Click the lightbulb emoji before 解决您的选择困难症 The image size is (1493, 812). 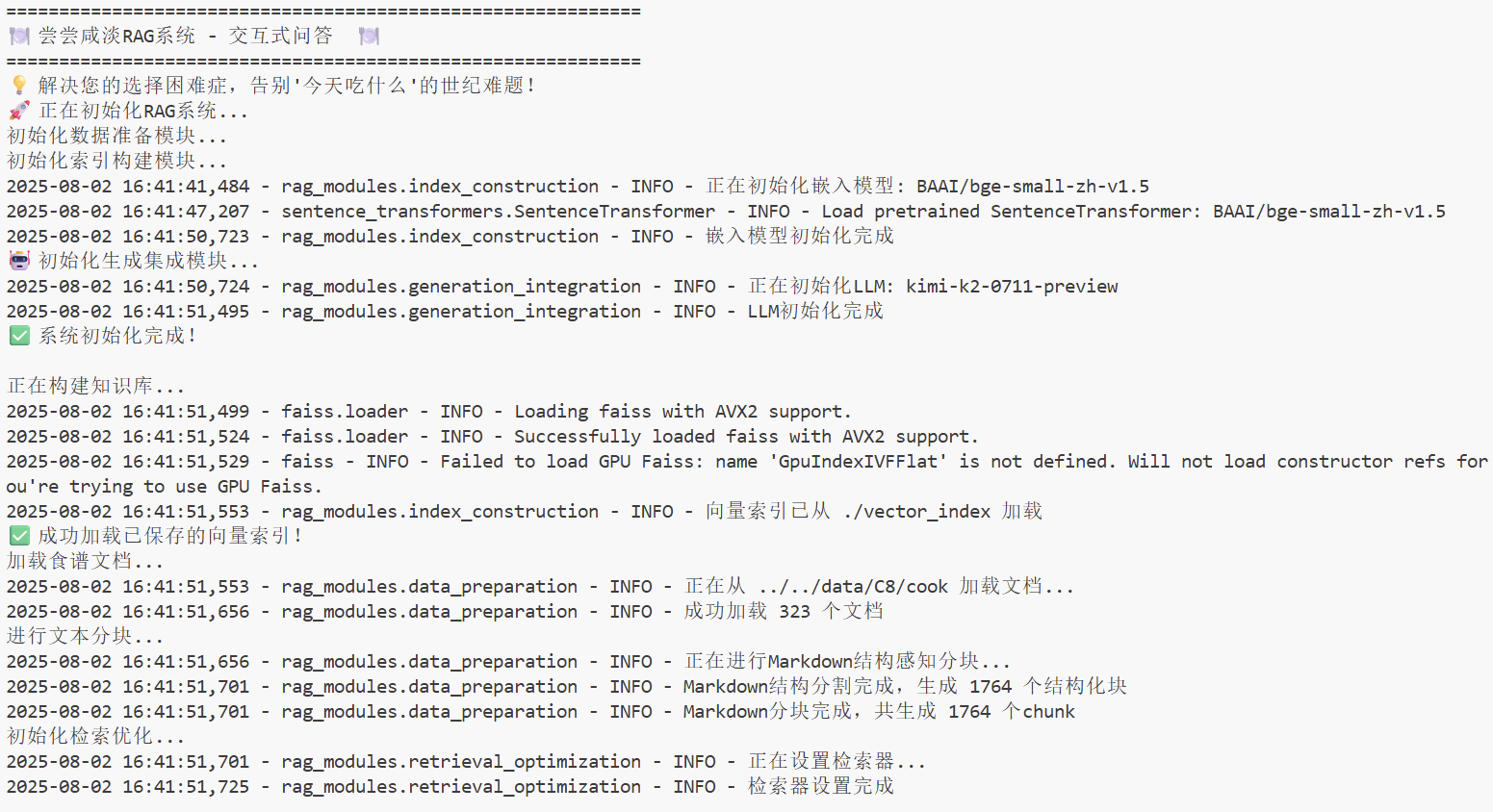[19, 86]
